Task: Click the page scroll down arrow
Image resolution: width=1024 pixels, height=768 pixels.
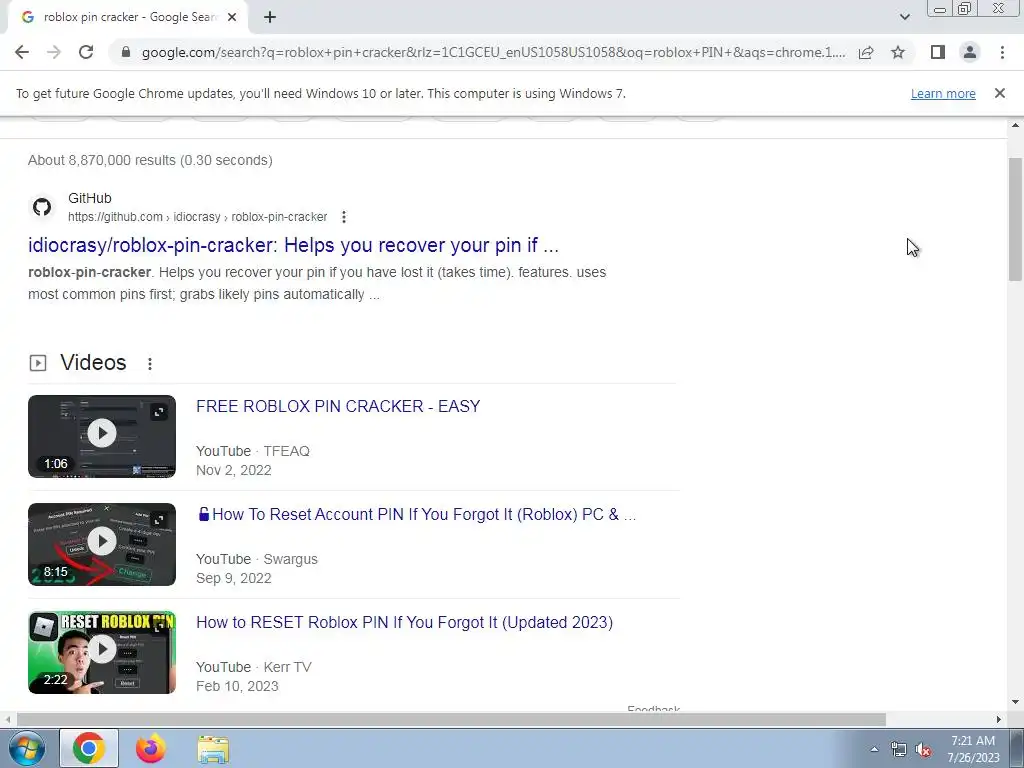Action: coord(1015,702)
